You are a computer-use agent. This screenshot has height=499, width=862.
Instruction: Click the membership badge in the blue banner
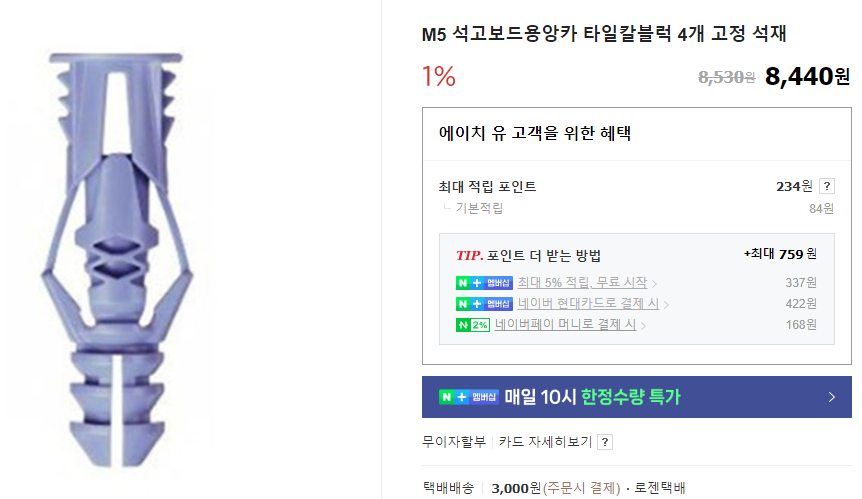click(467, 397)
